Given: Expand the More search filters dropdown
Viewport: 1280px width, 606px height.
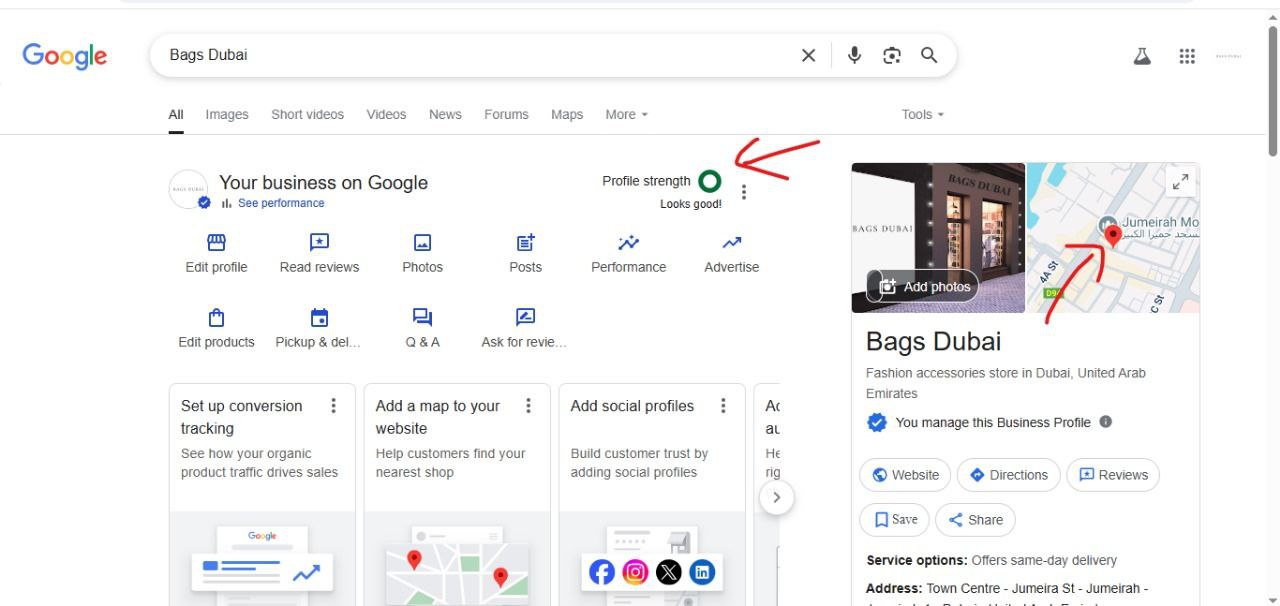Looking at the screenshot, I should pos(626,114).
